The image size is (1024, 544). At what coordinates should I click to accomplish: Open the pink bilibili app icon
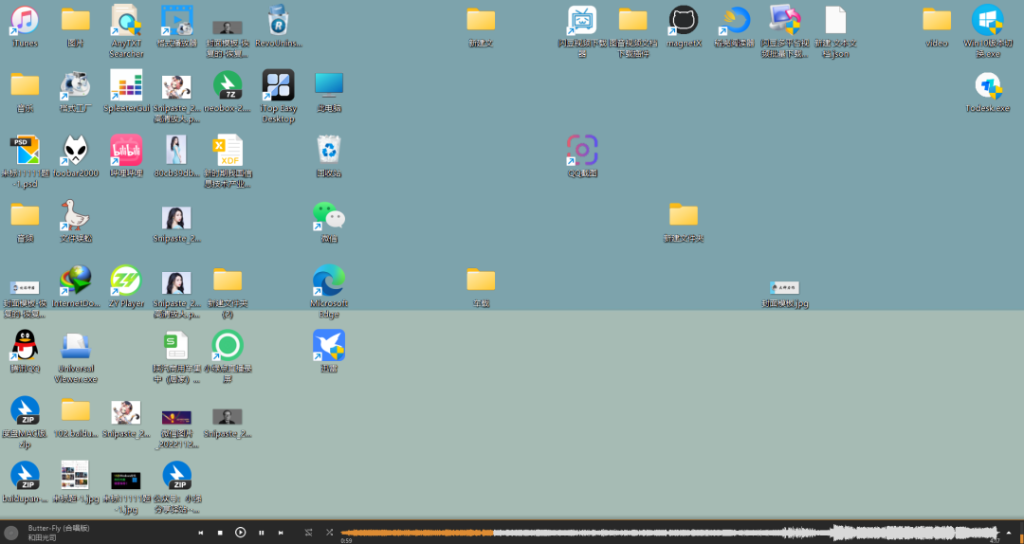click(126, 151)
